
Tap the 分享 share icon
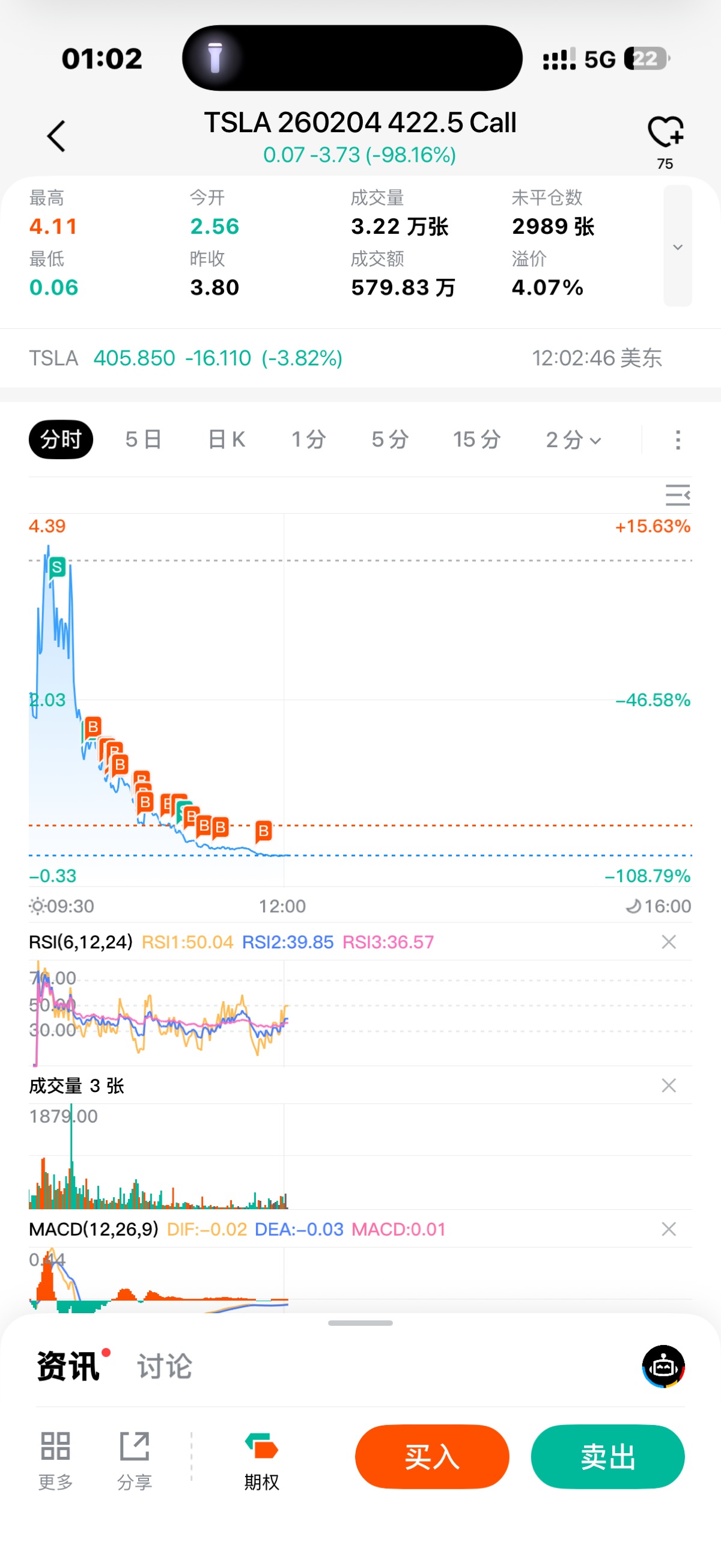[135, 1446]
